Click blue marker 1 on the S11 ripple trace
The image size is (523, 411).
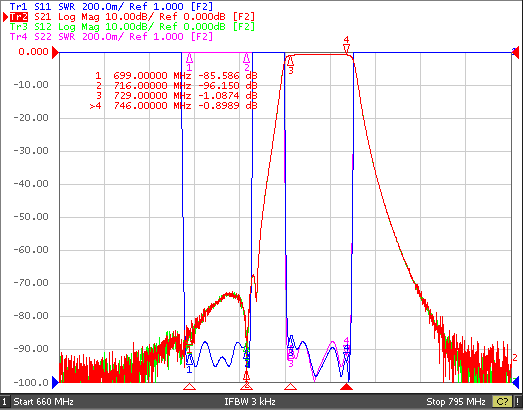(189, 364)
